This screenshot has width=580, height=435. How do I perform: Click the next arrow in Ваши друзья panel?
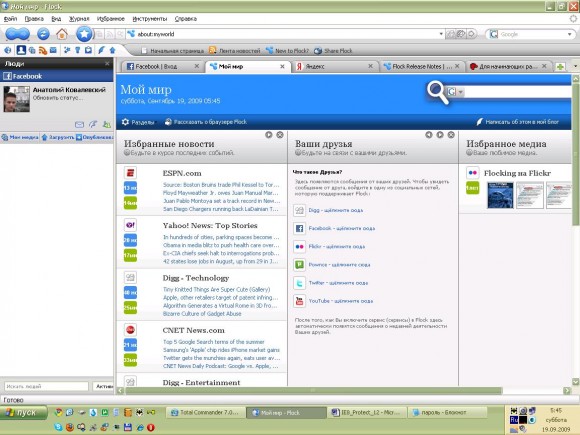tap(440, 135)
